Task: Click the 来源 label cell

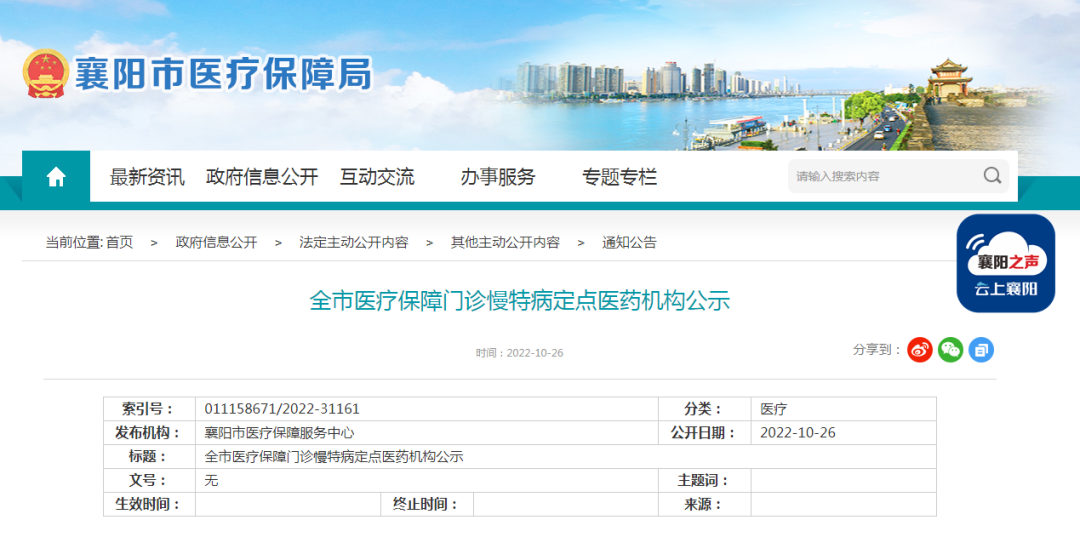Action: coord(705,505)
